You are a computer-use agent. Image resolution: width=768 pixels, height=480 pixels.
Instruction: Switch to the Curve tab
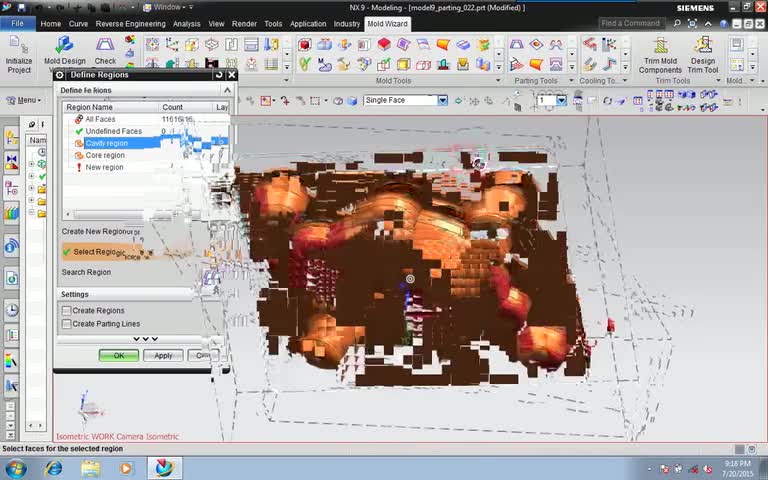78,24
